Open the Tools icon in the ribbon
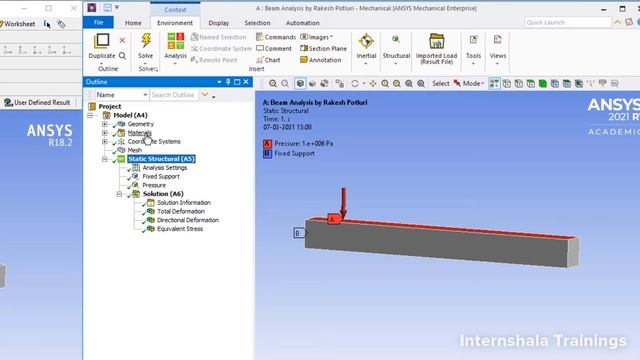640x360 pixels. click(473, 40)
